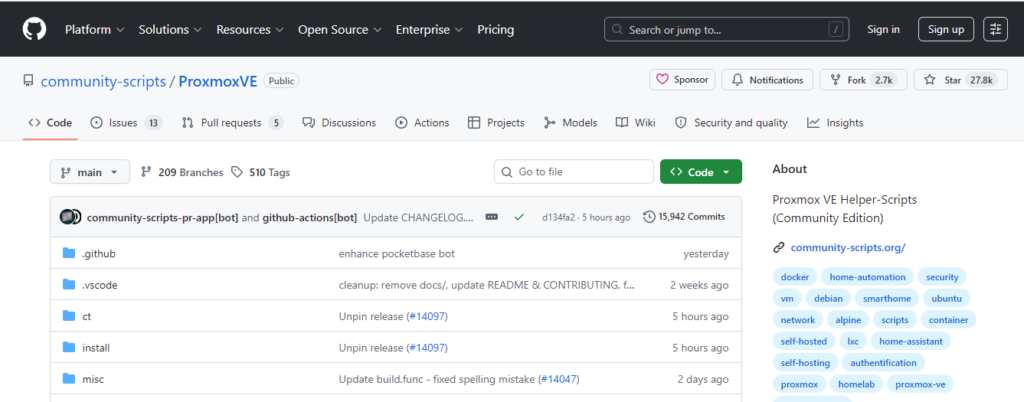Switch to the Code tab
Image resolution: width=1024 pixels, height=402 pixels.
coord(50,123)
